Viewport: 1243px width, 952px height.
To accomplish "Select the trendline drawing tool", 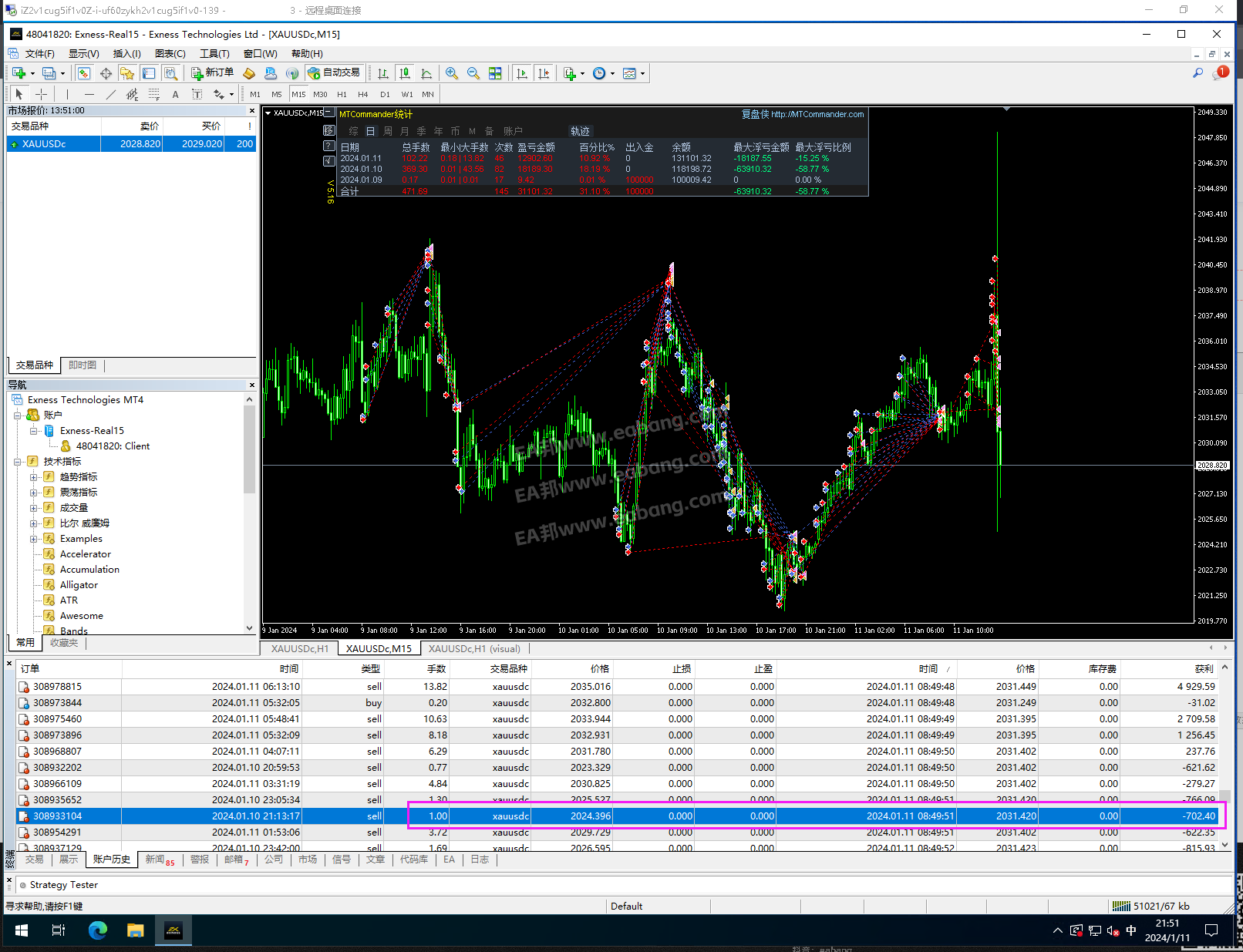I will coord(111,94).
